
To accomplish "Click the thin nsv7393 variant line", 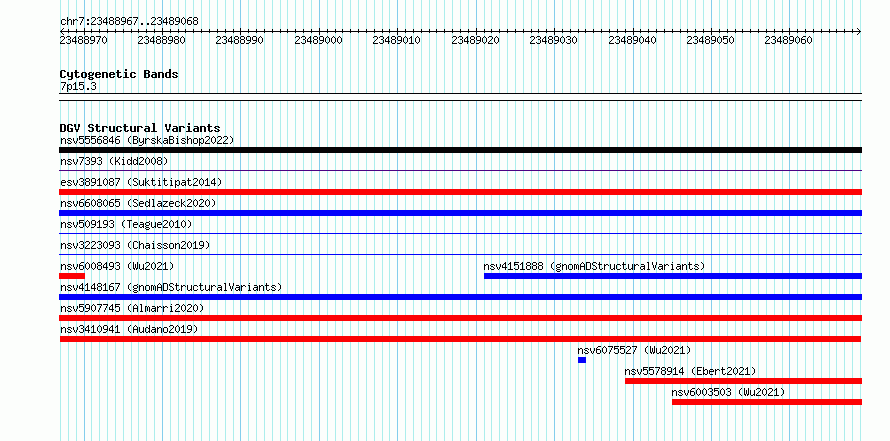I will (x=460, y=170).
